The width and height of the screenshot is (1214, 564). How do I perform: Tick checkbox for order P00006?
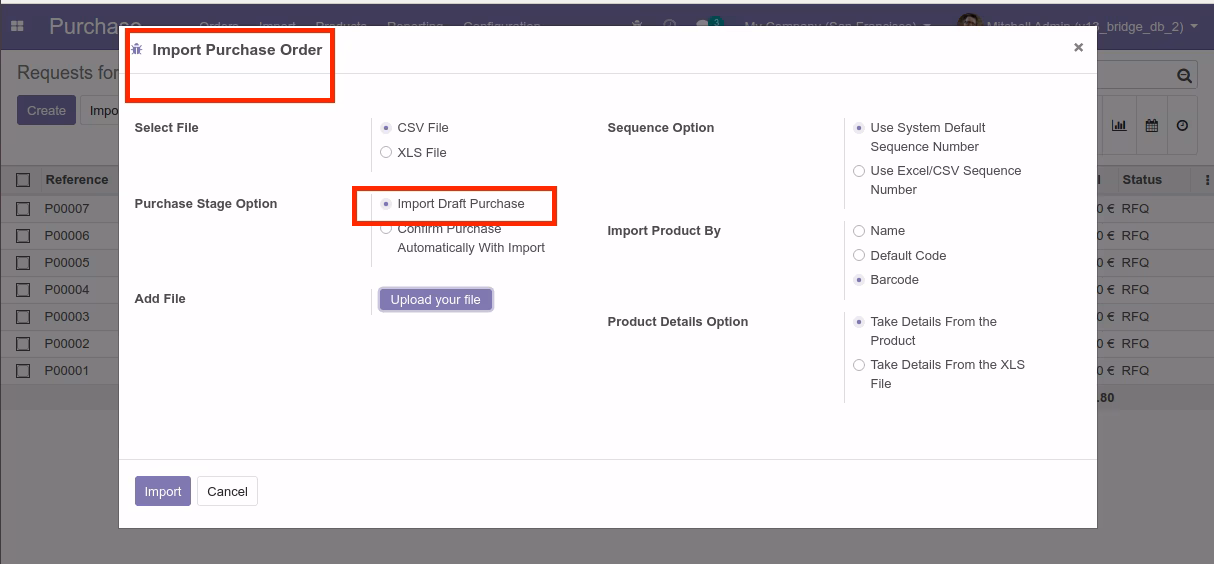pos(23,236)
